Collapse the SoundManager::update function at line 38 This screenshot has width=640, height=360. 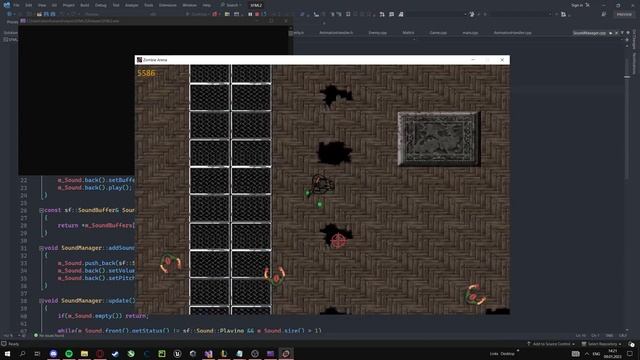point(41,301)
